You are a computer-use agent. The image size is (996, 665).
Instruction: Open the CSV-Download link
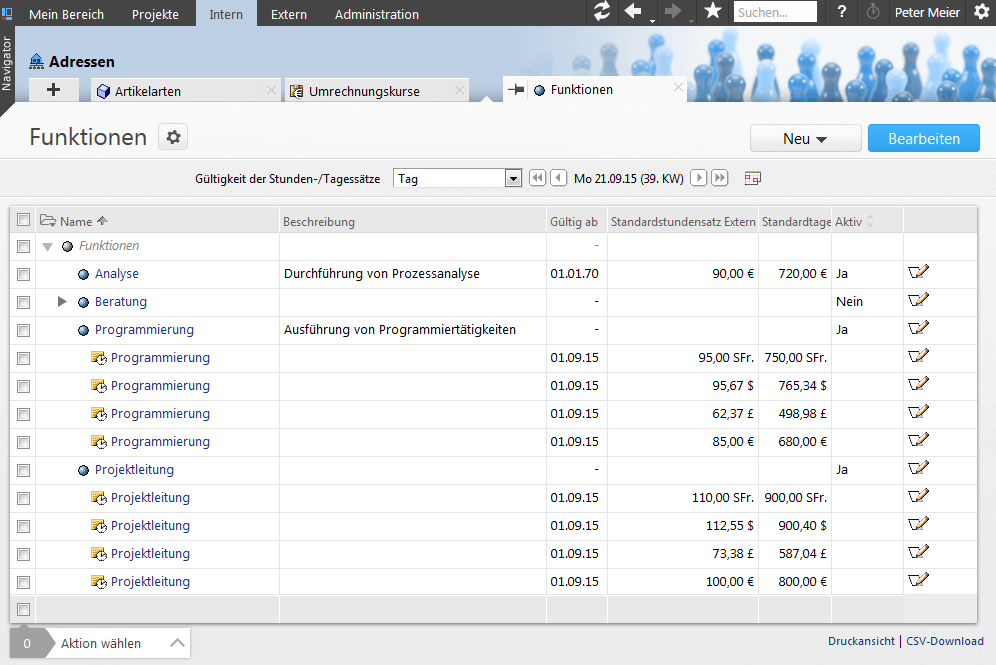coord(944,641)
